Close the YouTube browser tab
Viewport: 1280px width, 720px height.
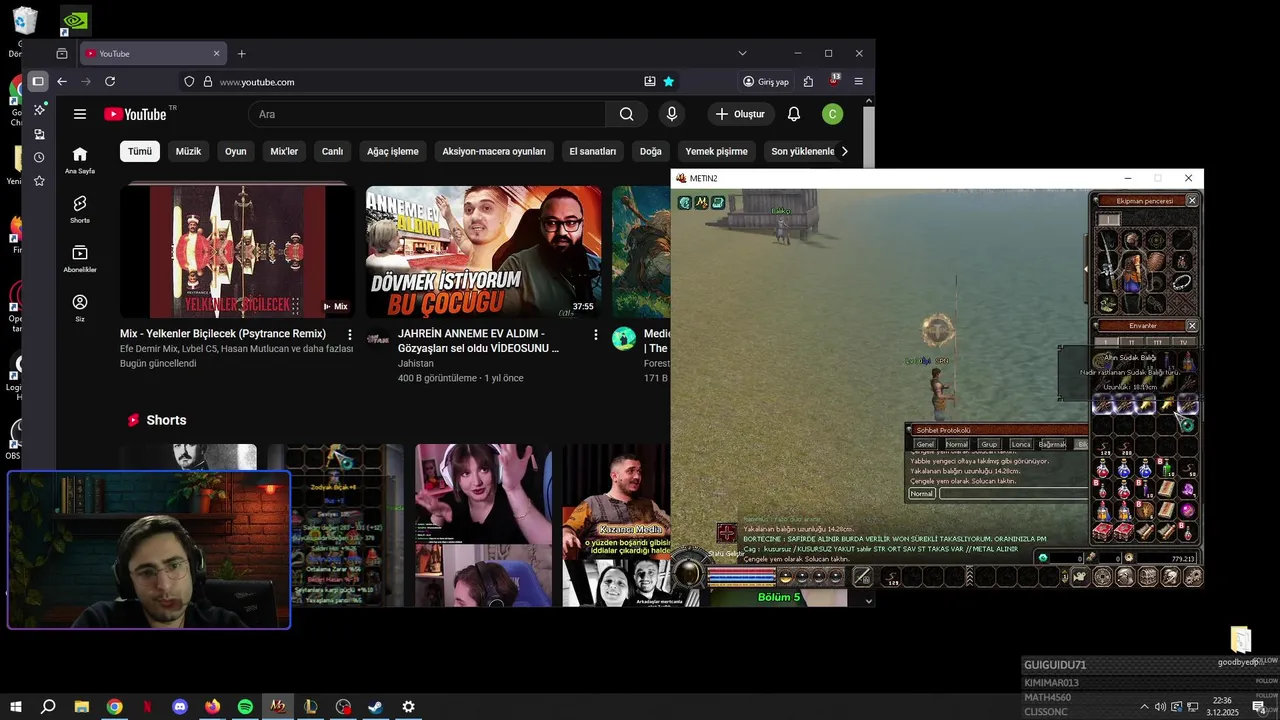(216, 54)
